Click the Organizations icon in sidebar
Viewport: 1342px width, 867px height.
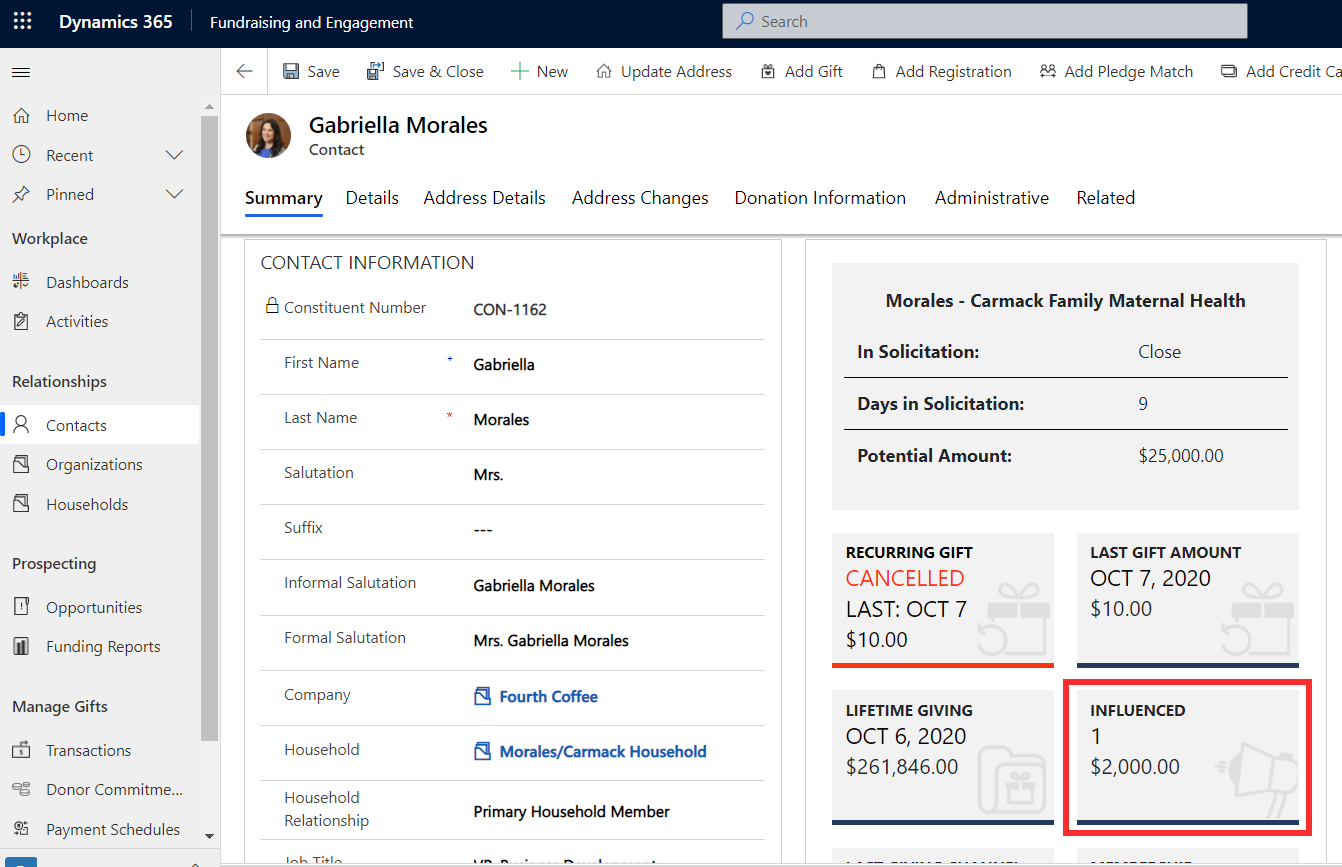21,464
